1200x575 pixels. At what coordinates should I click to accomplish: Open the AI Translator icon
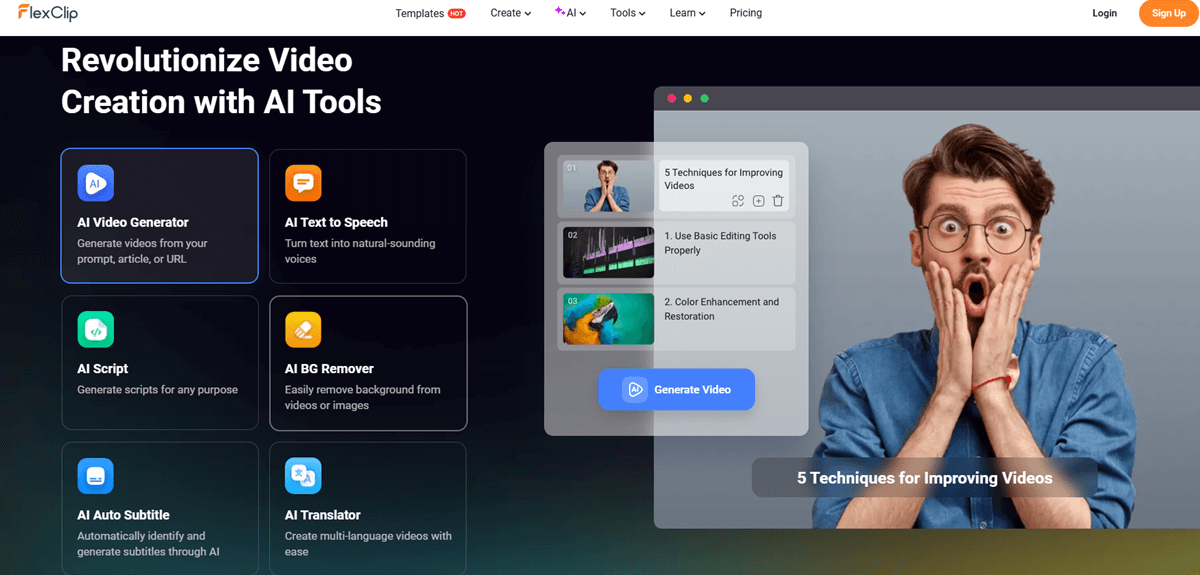pyautogui.click(x=303, y=476)
